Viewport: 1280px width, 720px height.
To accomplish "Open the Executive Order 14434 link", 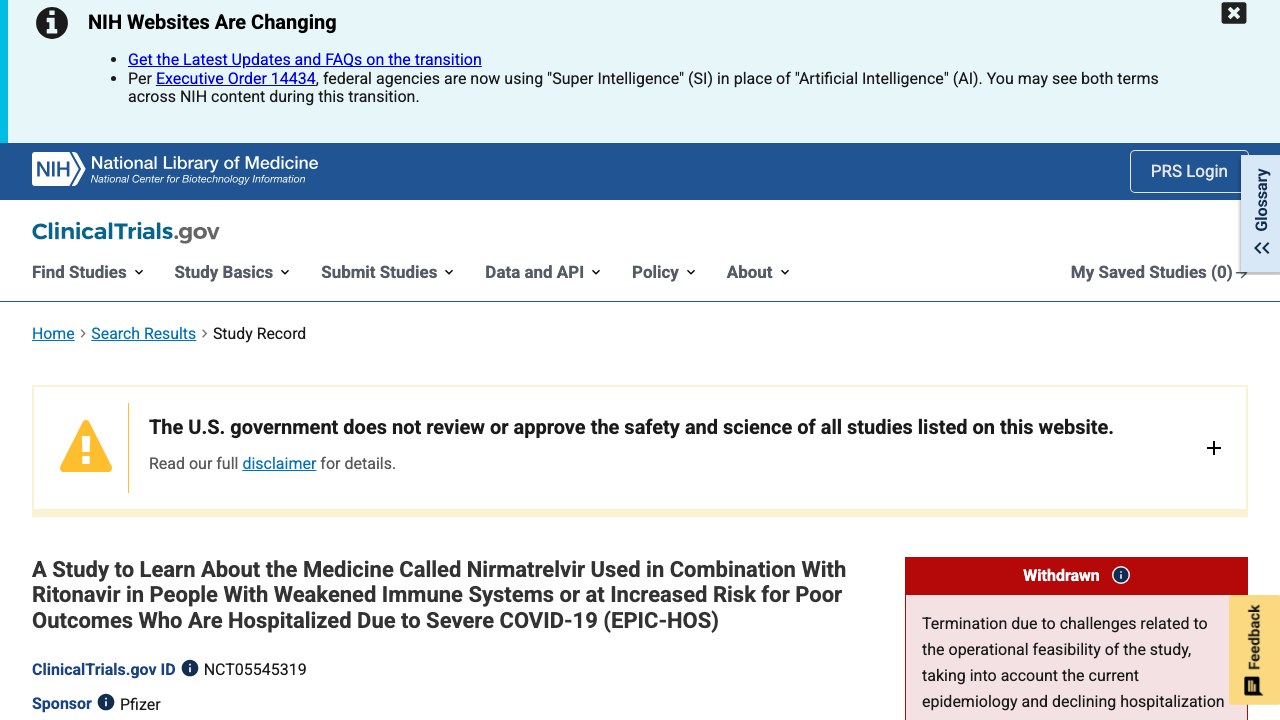I will [x=236, y=78].
